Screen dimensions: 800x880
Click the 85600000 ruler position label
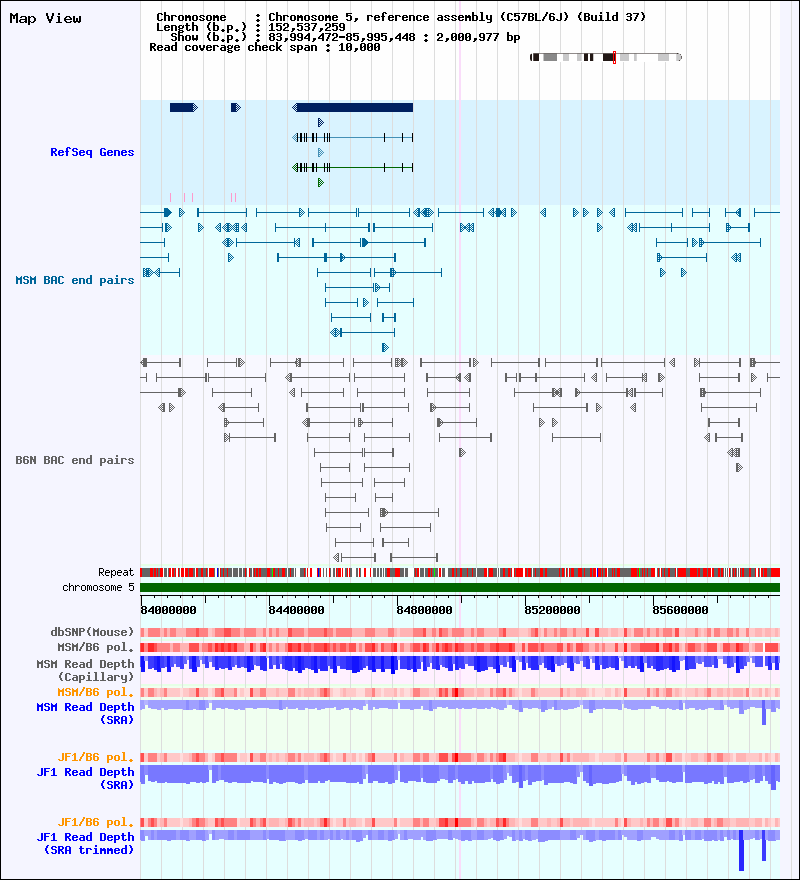[x=680, y=610]
